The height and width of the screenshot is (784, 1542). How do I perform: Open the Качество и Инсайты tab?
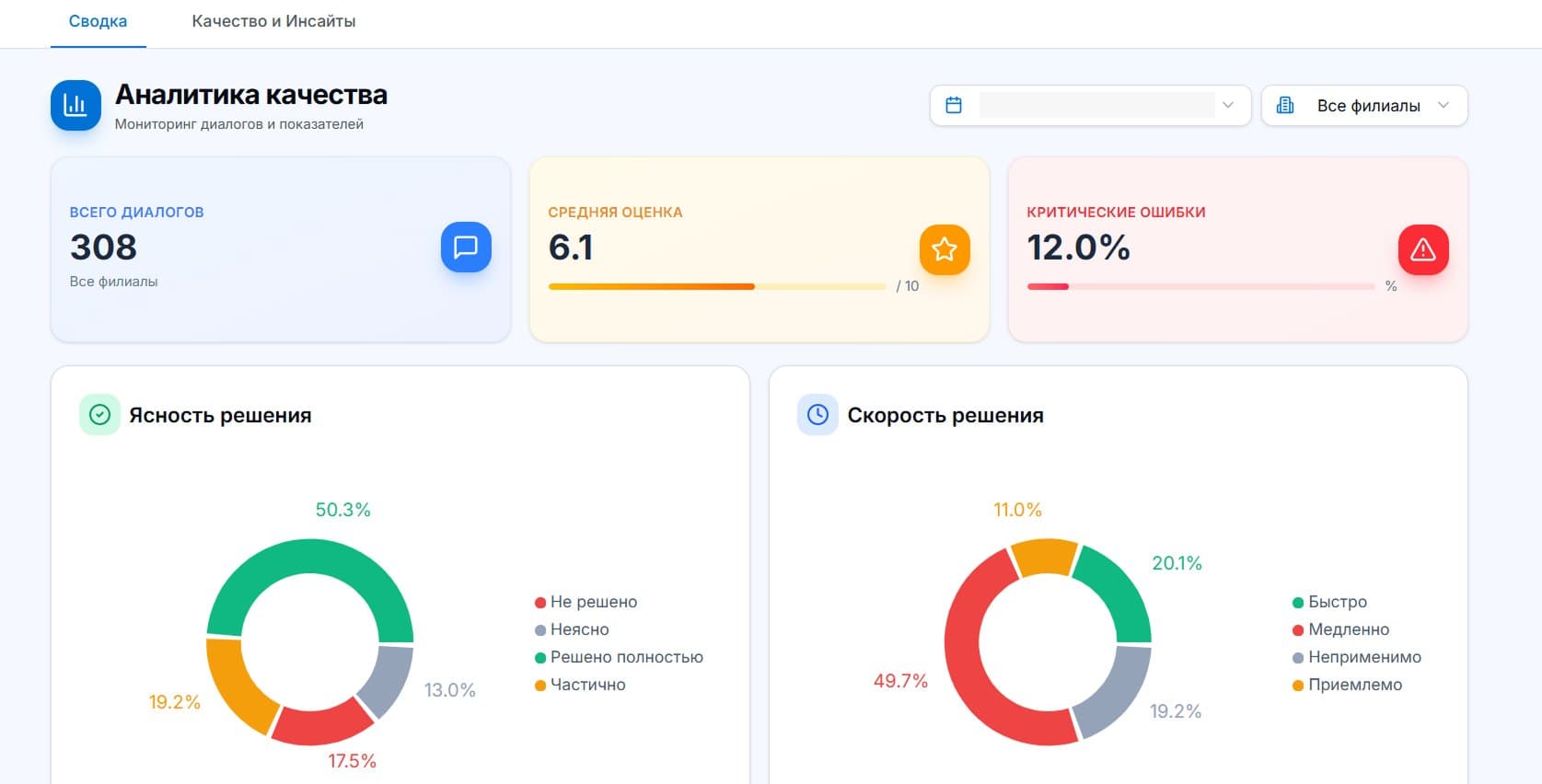(x=273, y=21)
